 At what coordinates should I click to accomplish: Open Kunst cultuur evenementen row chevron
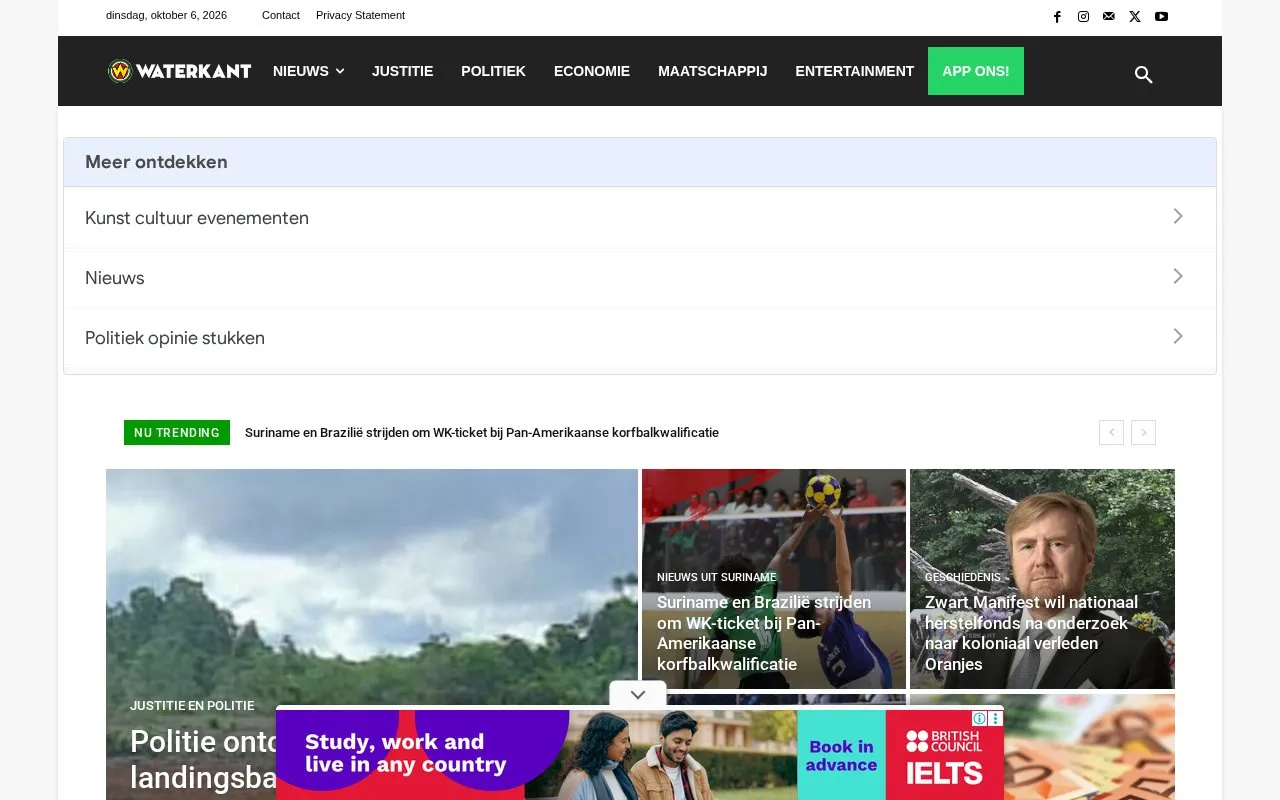click(x=1178, y=216)
